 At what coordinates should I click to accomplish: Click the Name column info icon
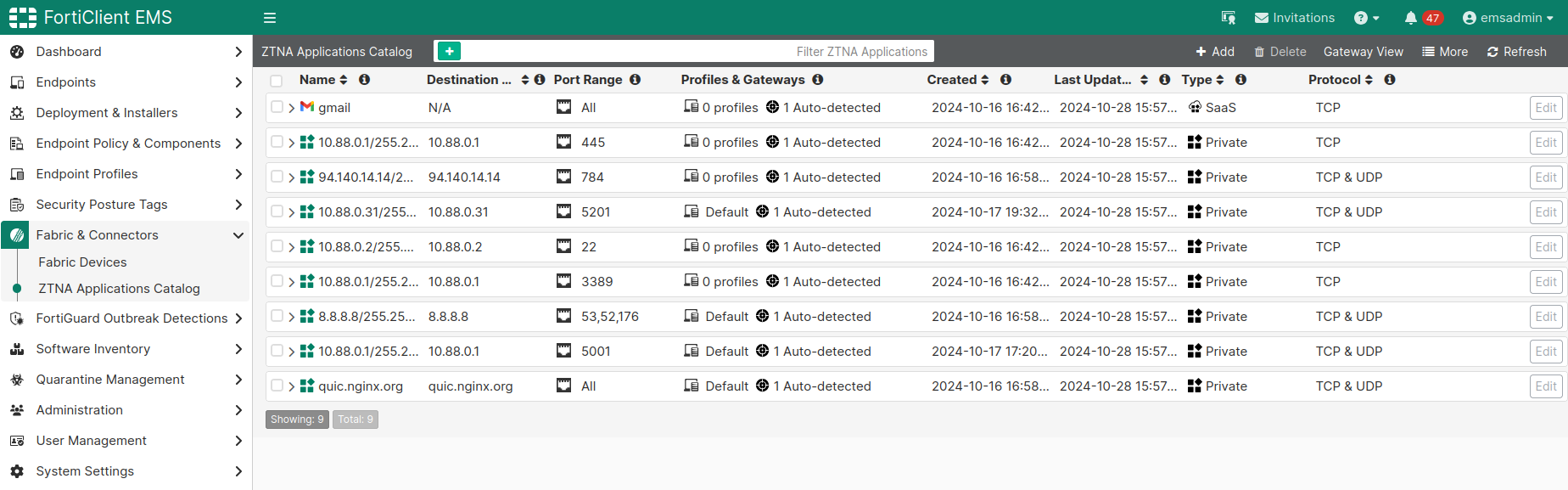pyautogui.click(x=364, y=80)
